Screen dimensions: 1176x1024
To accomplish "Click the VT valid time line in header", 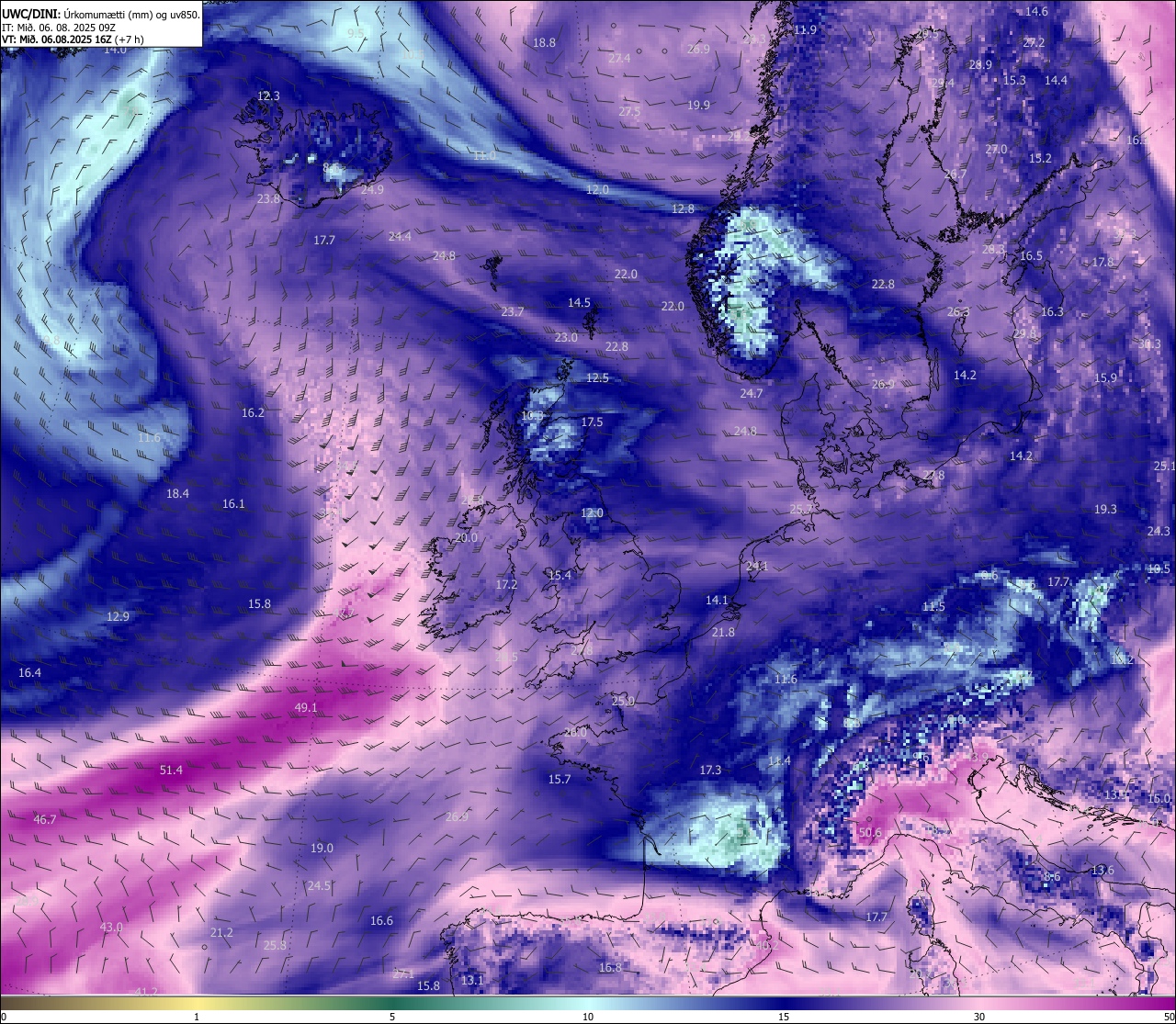I will (73, 39).
